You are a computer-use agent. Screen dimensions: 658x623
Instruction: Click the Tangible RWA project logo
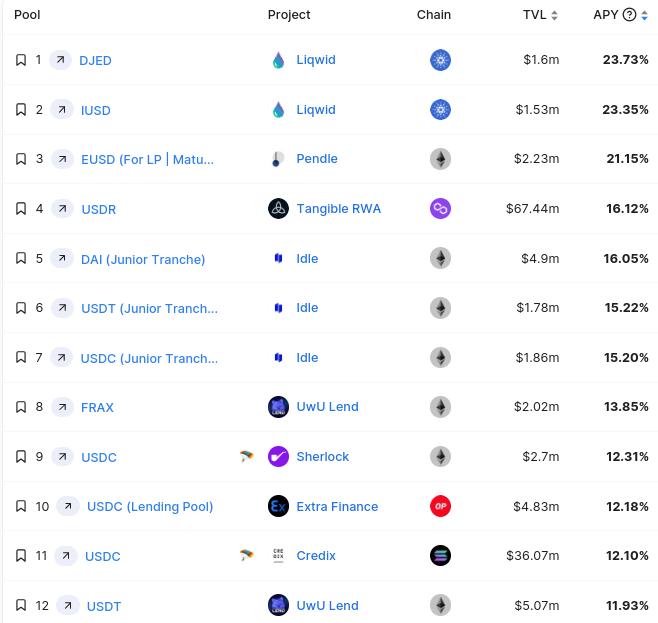tap(278, 208)
